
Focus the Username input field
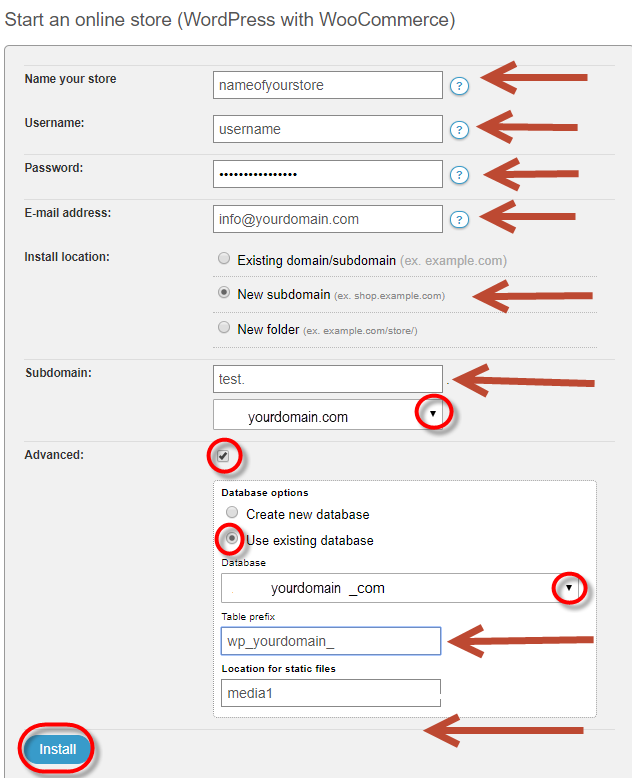coord(328,129)
